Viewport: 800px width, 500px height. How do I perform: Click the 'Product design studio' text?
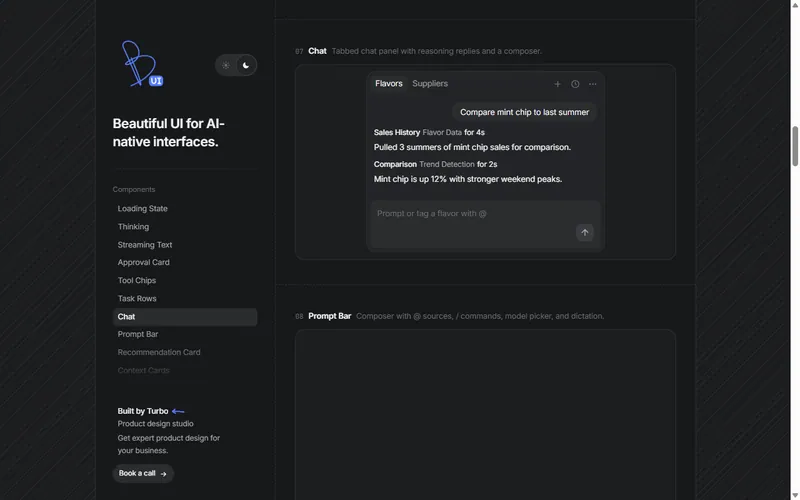click(155, 424)
